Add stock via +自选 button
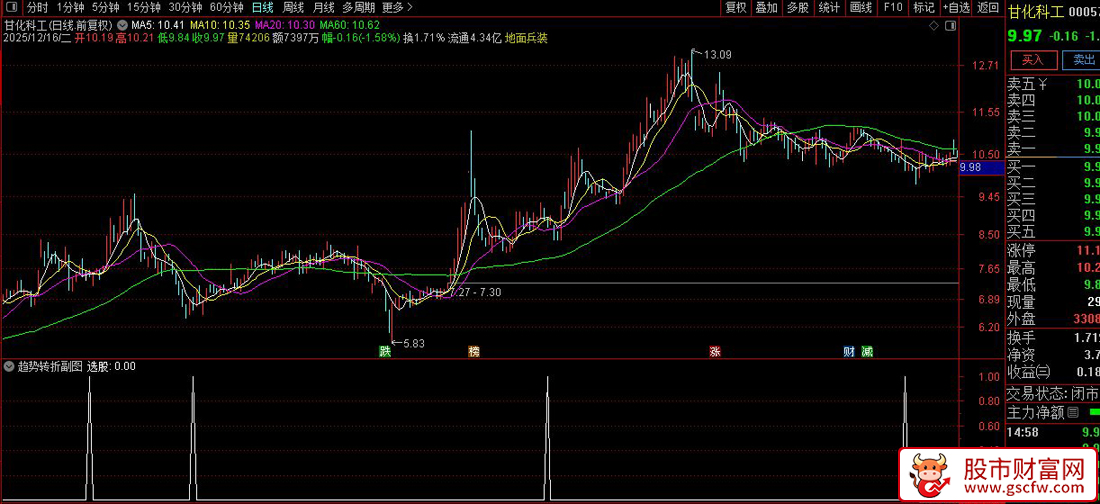The height and width of the screenshot is (504, 1100). coord(956,8)
